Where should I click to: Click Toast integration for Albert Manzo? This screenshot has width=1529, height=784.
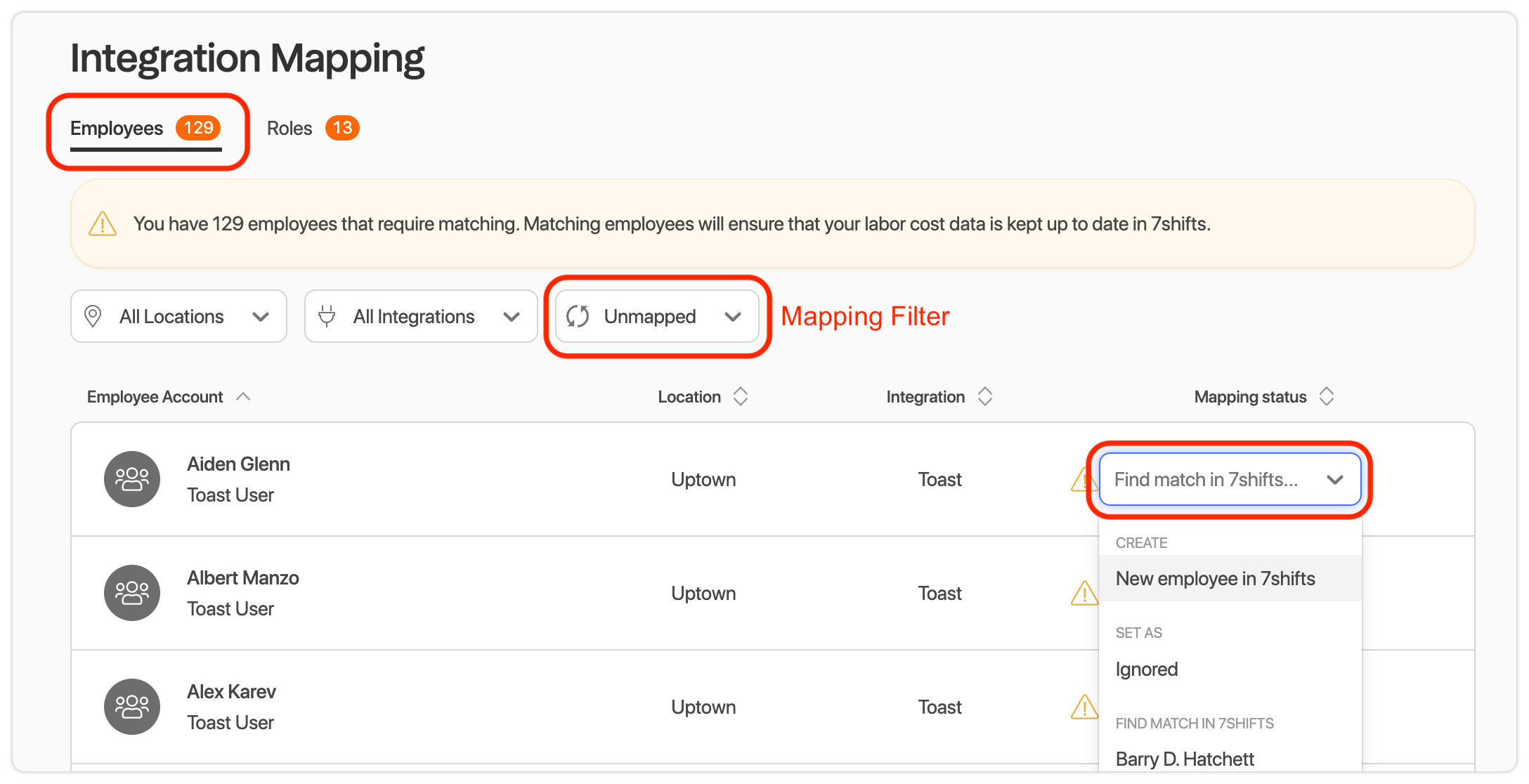939,594
